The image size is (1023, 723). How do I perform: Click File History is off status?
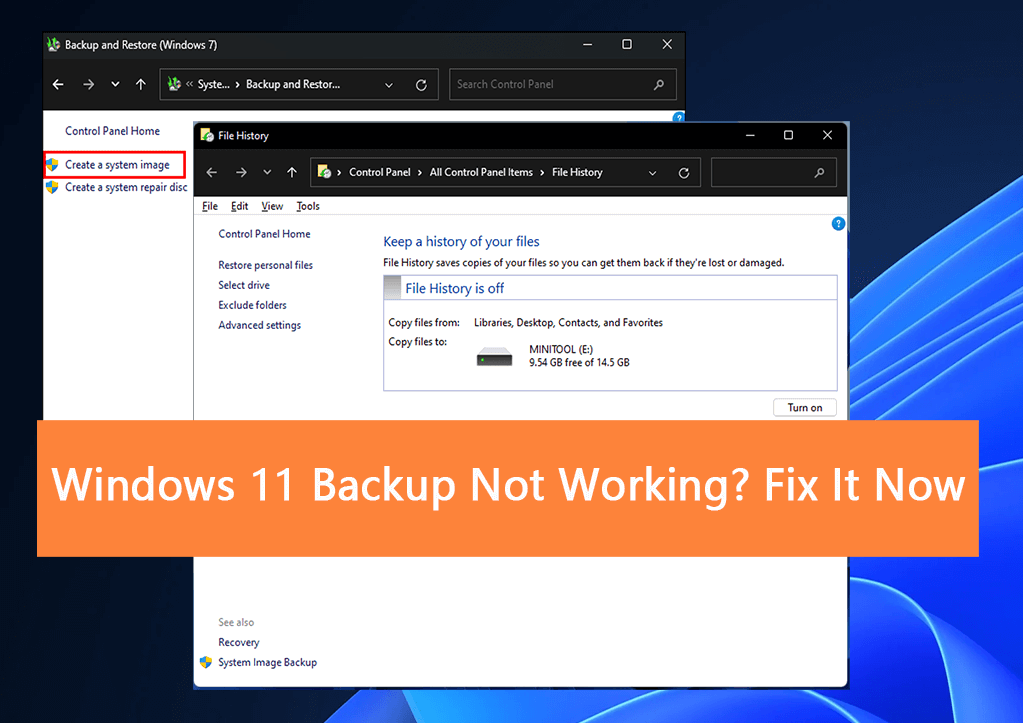(455, 288)
